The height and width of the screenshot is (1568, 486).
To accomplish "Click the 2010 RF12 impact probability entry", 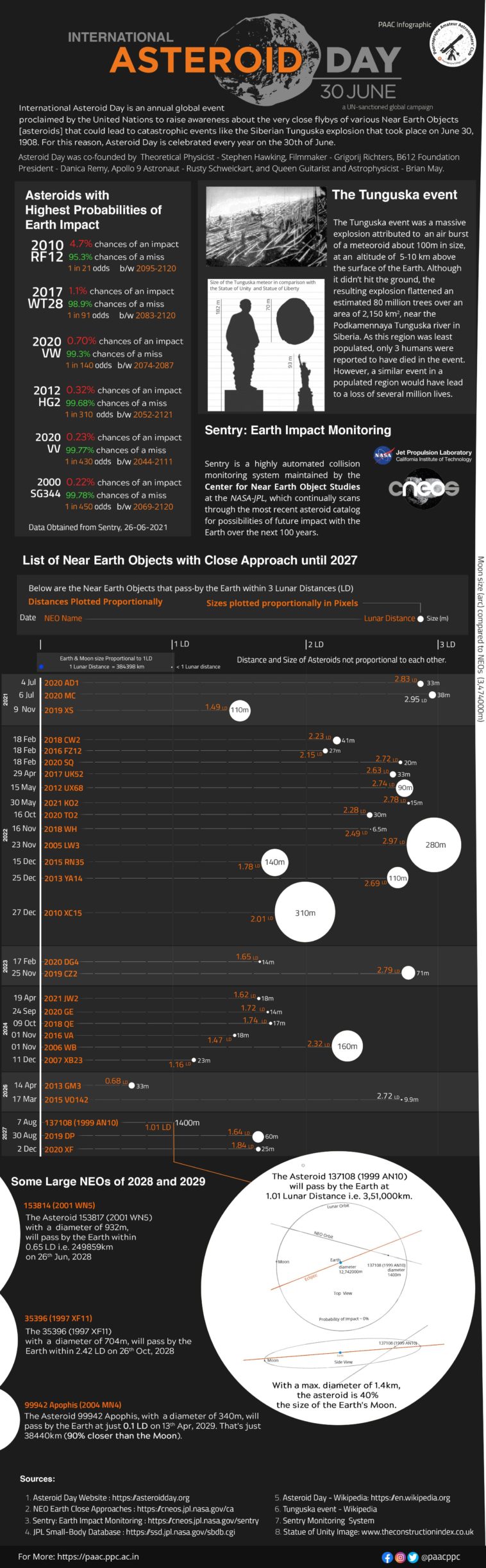I will pyautogui.click(x=47, y=251).
